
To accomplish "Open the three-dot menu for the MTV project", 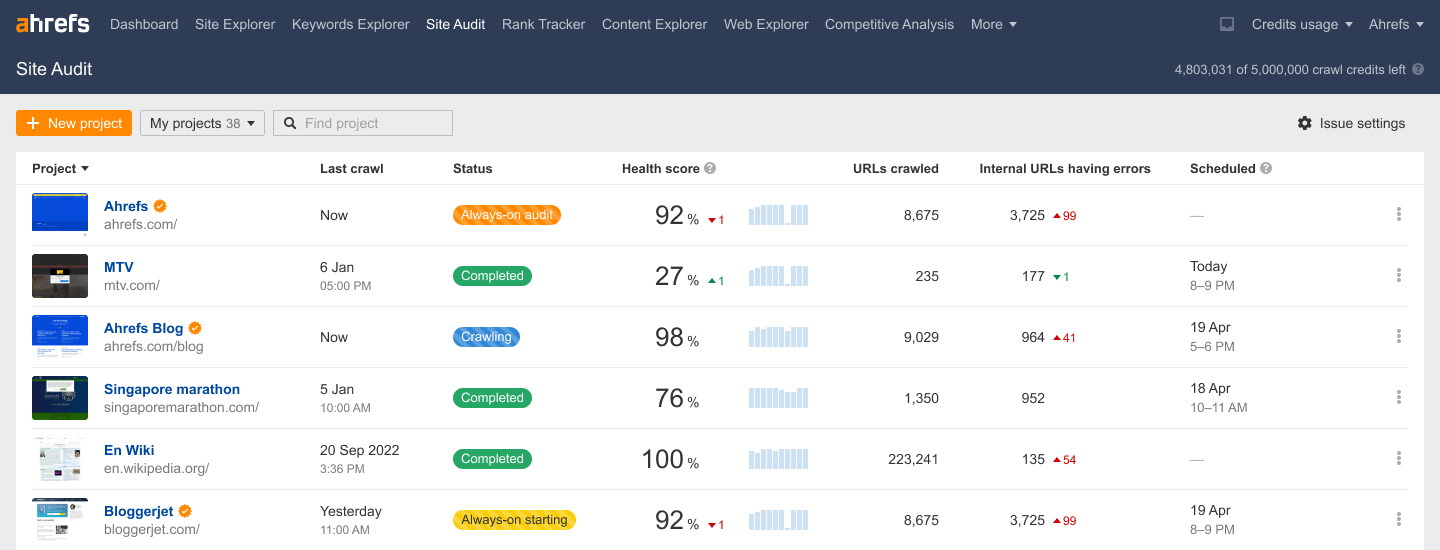I will 1398,276.
